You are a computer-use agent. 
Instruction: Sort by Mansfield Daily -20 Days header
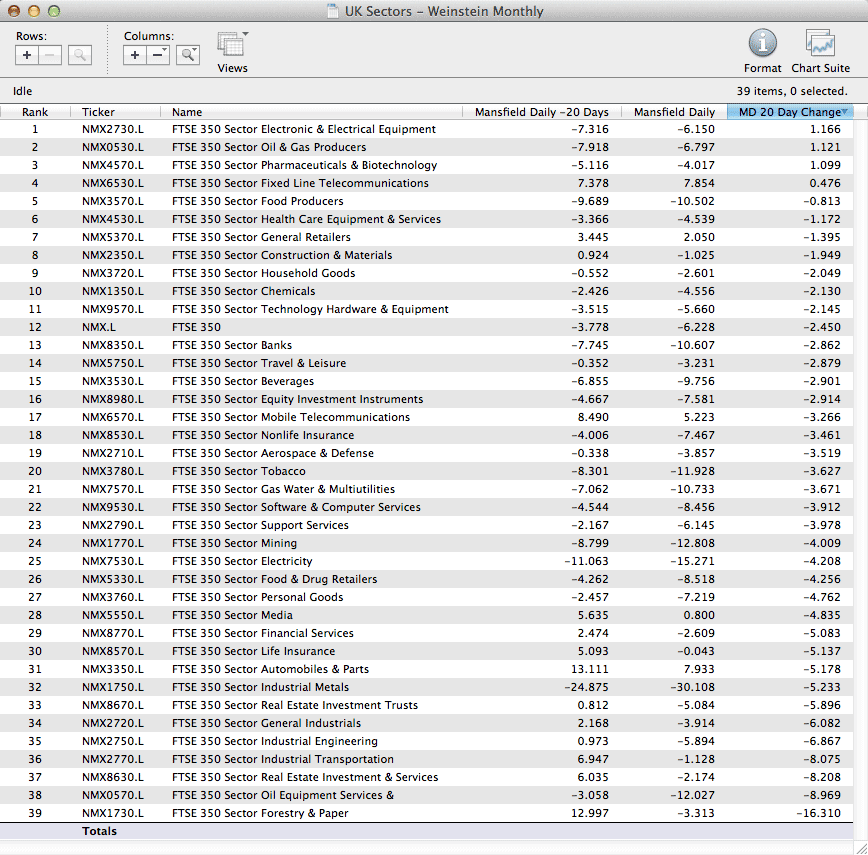[x=540, y=112]
